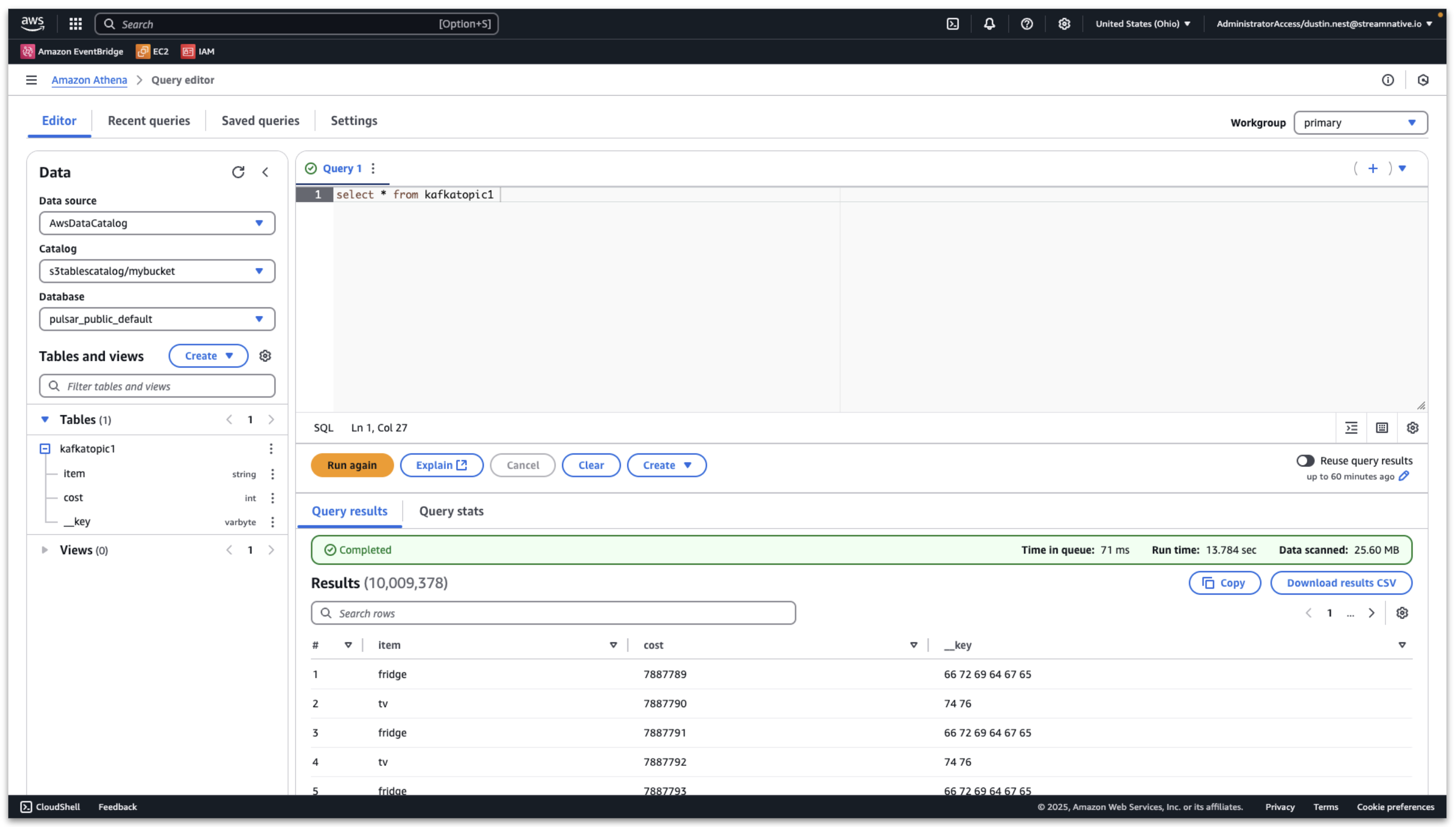
Task: Open editor preferences gear below the query editor
Action: click(1413, 428)
